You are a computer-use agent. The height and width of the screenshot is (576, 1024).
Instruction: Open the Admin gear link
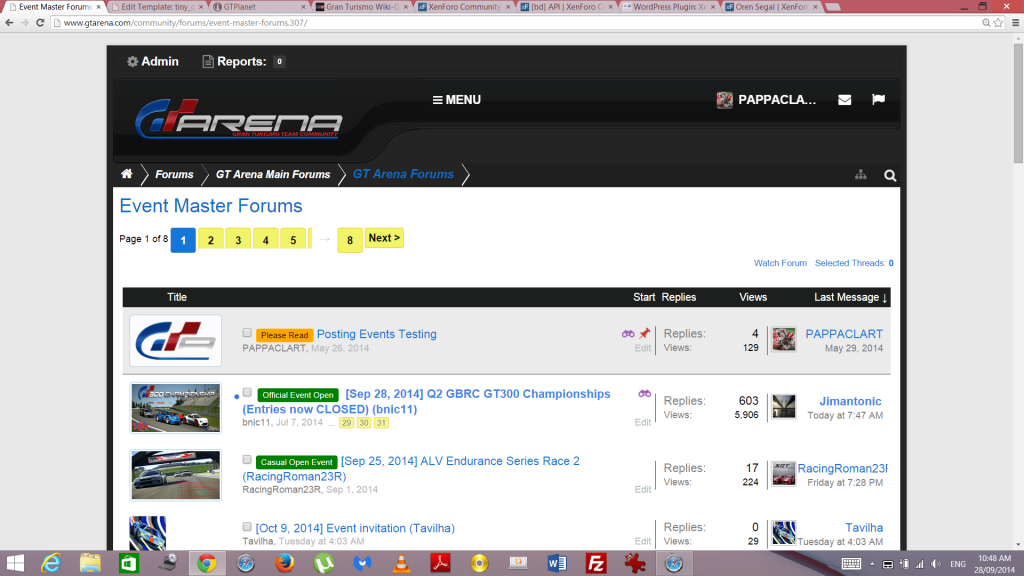pos(152,61)
